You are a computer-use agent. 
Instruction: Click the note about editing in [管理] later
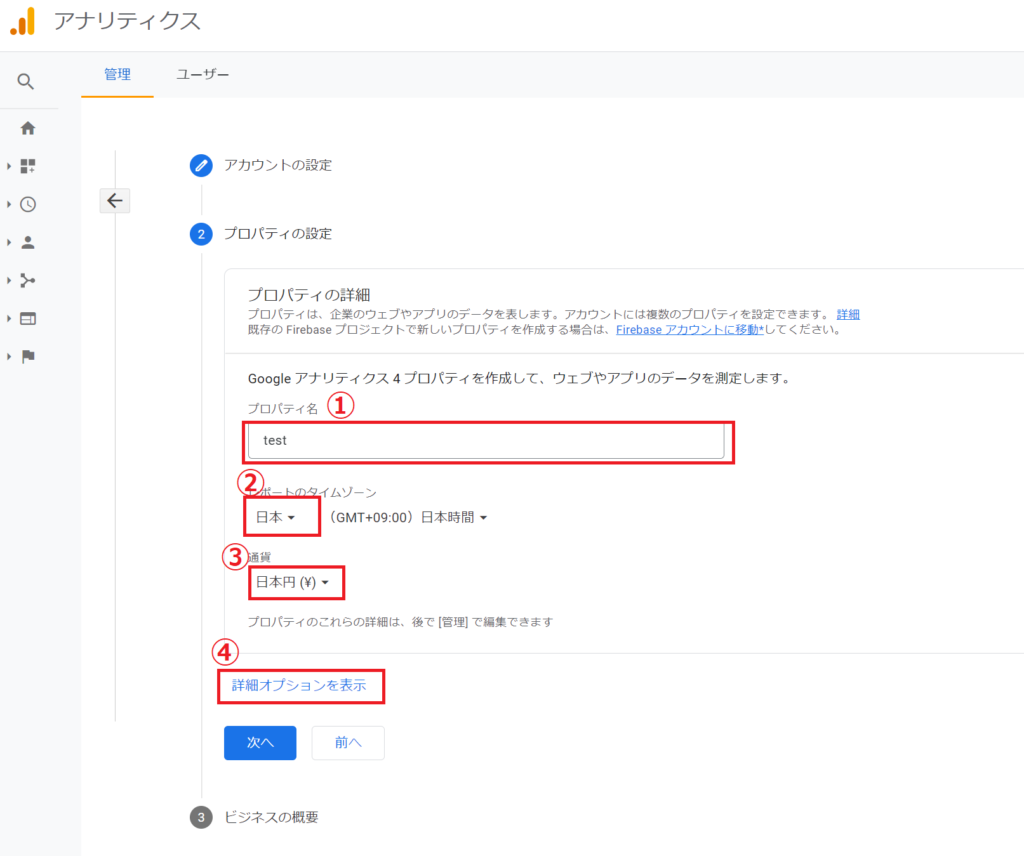400,622
